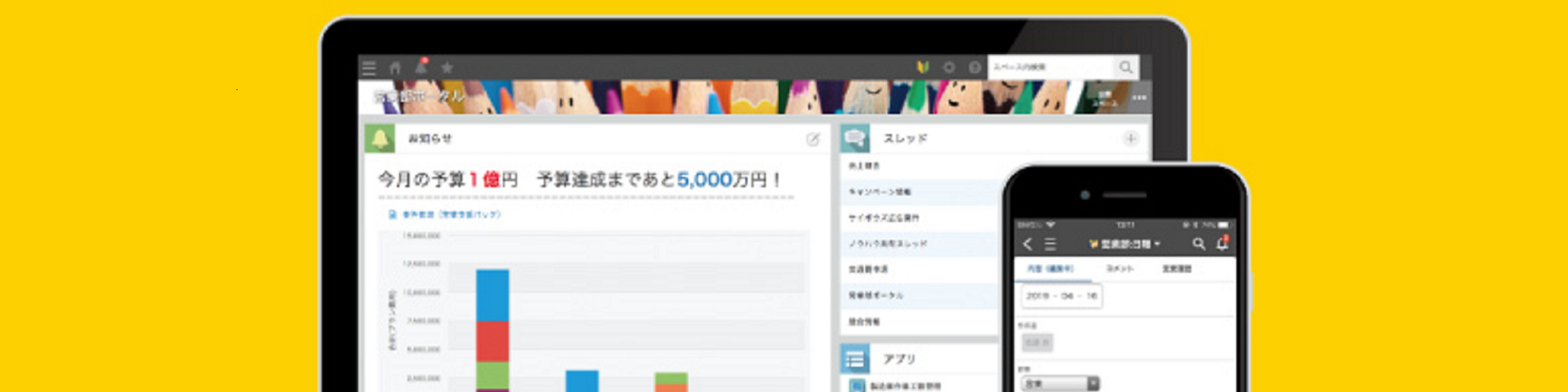Switch to the first tab on the phone

(x=1049, y=269)
